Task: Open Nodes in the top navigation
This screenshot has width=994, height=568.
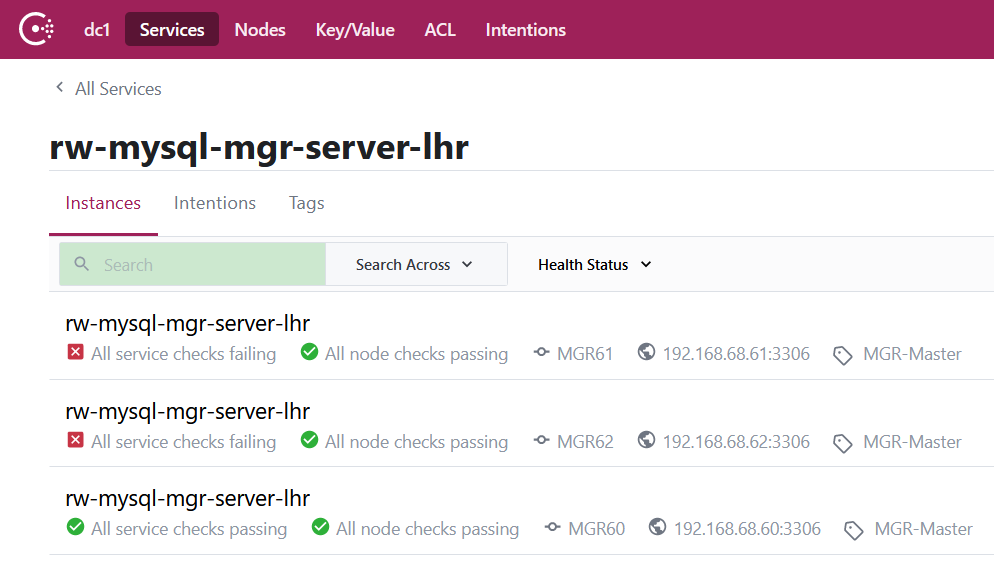Action: [x=260, y=30]
